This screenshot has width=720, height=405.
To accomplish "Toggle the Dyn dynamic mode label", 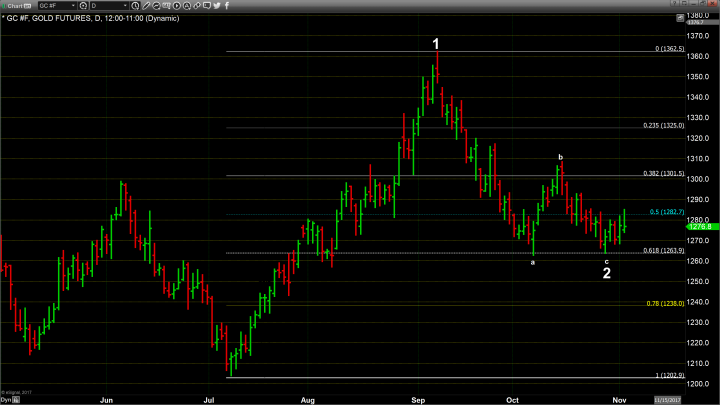I will [6, 398].
